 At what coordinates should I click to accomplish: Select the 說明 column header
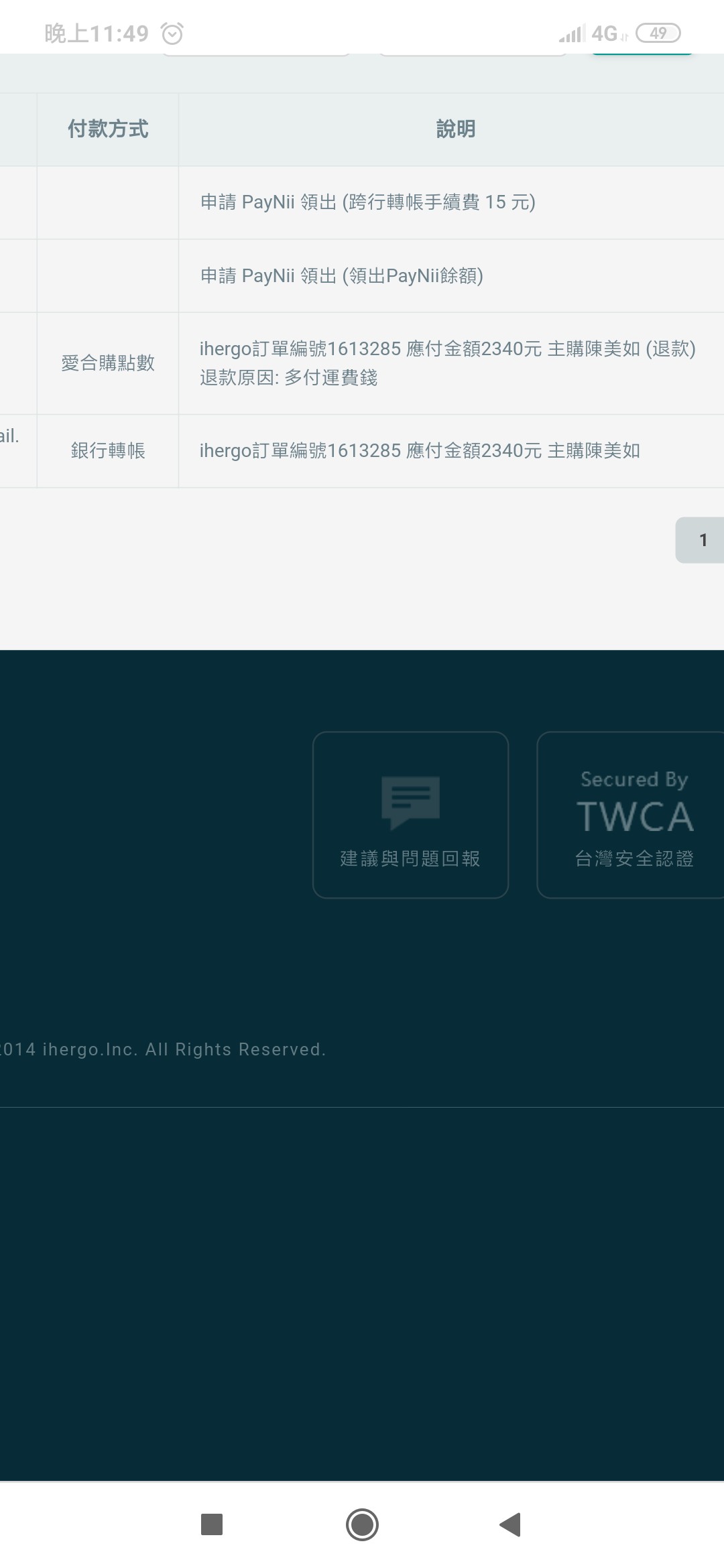pyautogui.click(x=452, y=129)
